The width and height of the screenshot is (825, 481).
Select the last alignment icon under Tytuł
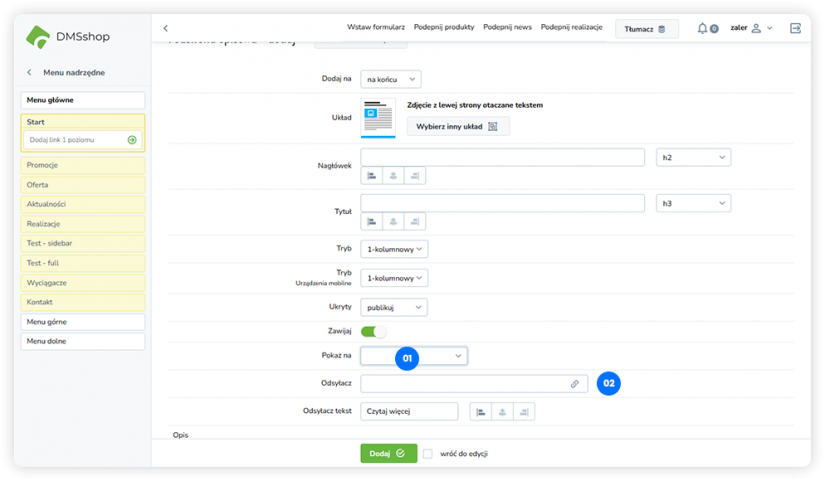tap(415, 221)
